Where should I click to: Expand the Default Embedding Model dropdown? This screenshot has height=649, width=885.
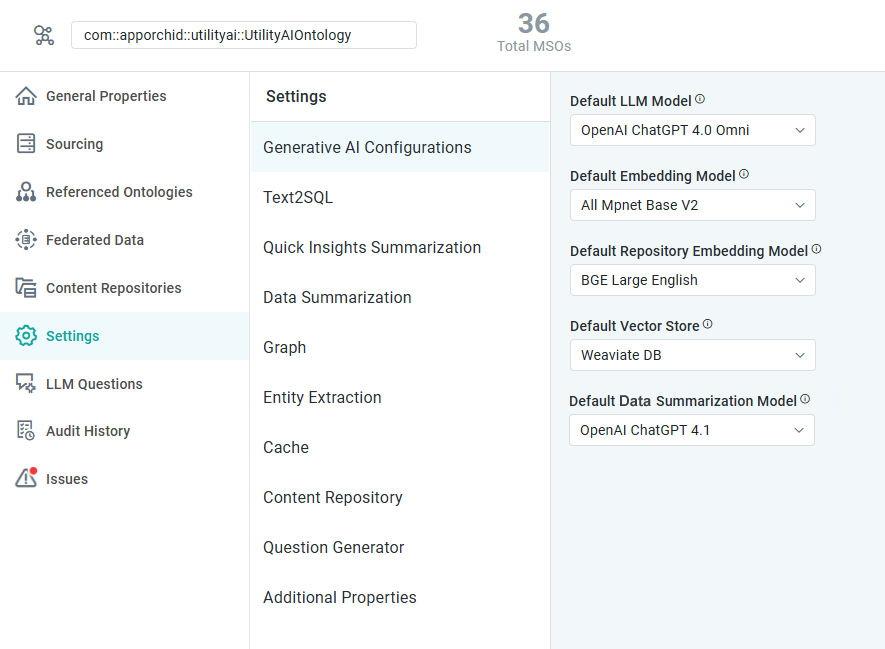coord(692,205)
